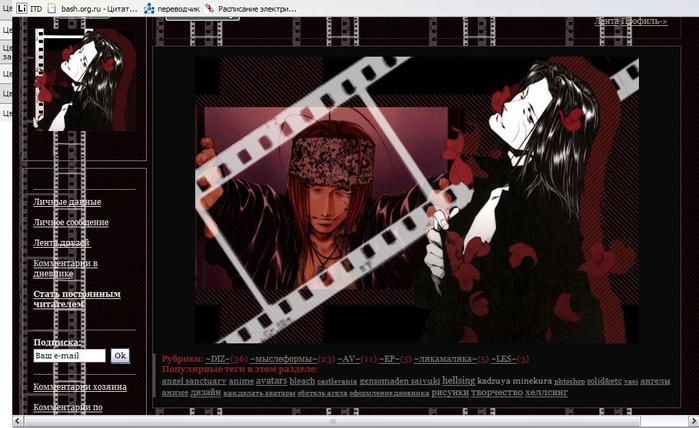The width and height of the screenshot is (699, 428).
Task: Click Стать постоянным читателем link
Action: 77,299
